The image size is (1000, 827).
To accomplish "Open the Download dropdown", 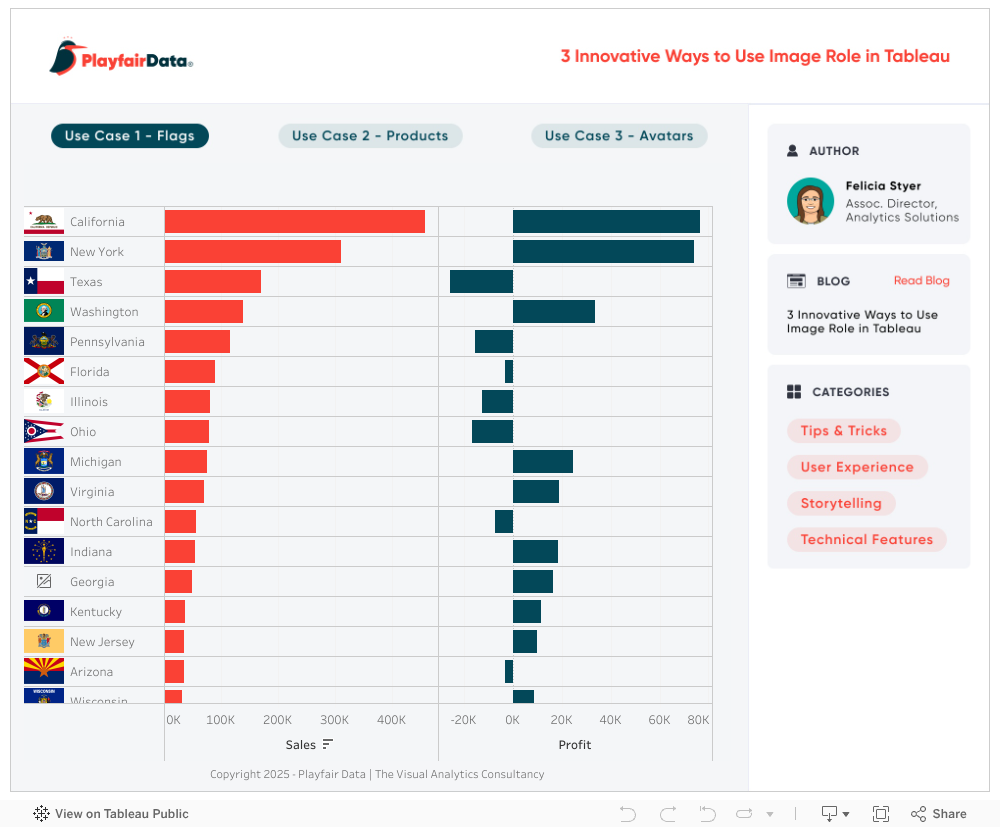I will click(x=835, y=814).
